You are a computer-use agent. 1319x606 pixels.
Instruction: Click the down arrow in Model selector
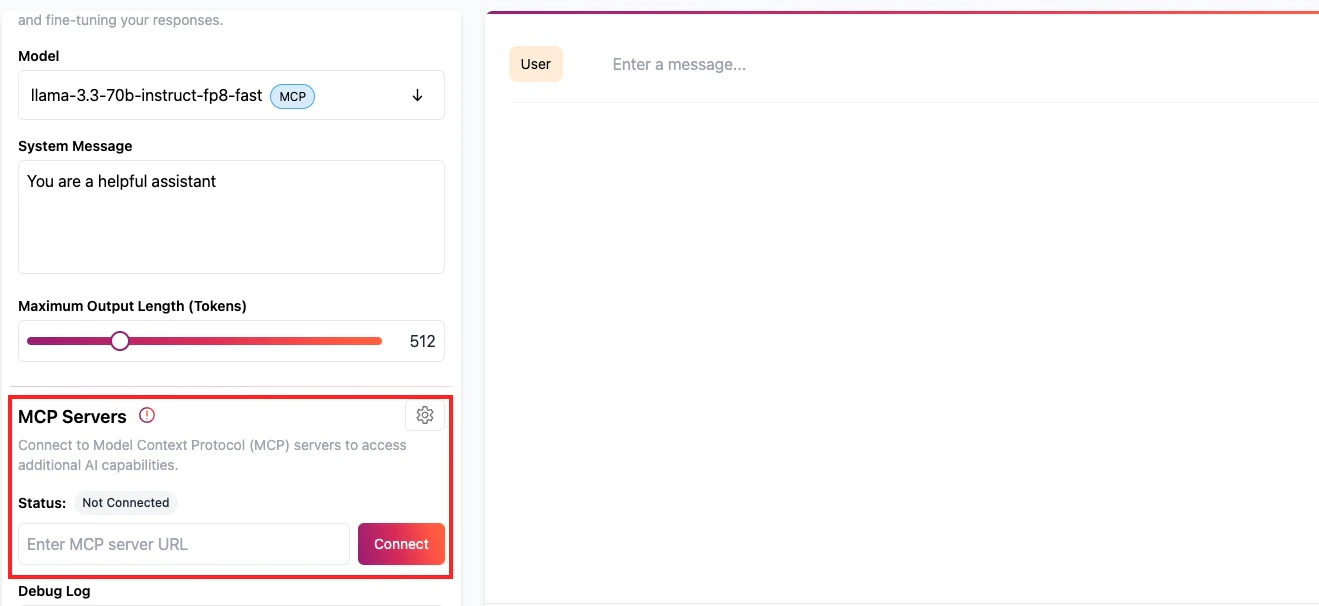click(x=418, y=95)
